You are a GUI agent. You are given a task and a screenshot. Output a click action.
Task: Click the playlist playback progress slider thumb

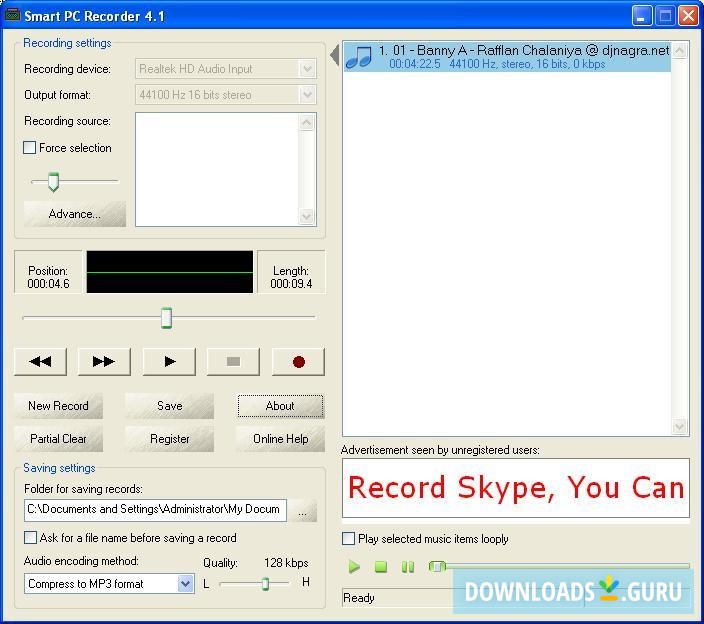pyautogui.click(x=437, y=567)
